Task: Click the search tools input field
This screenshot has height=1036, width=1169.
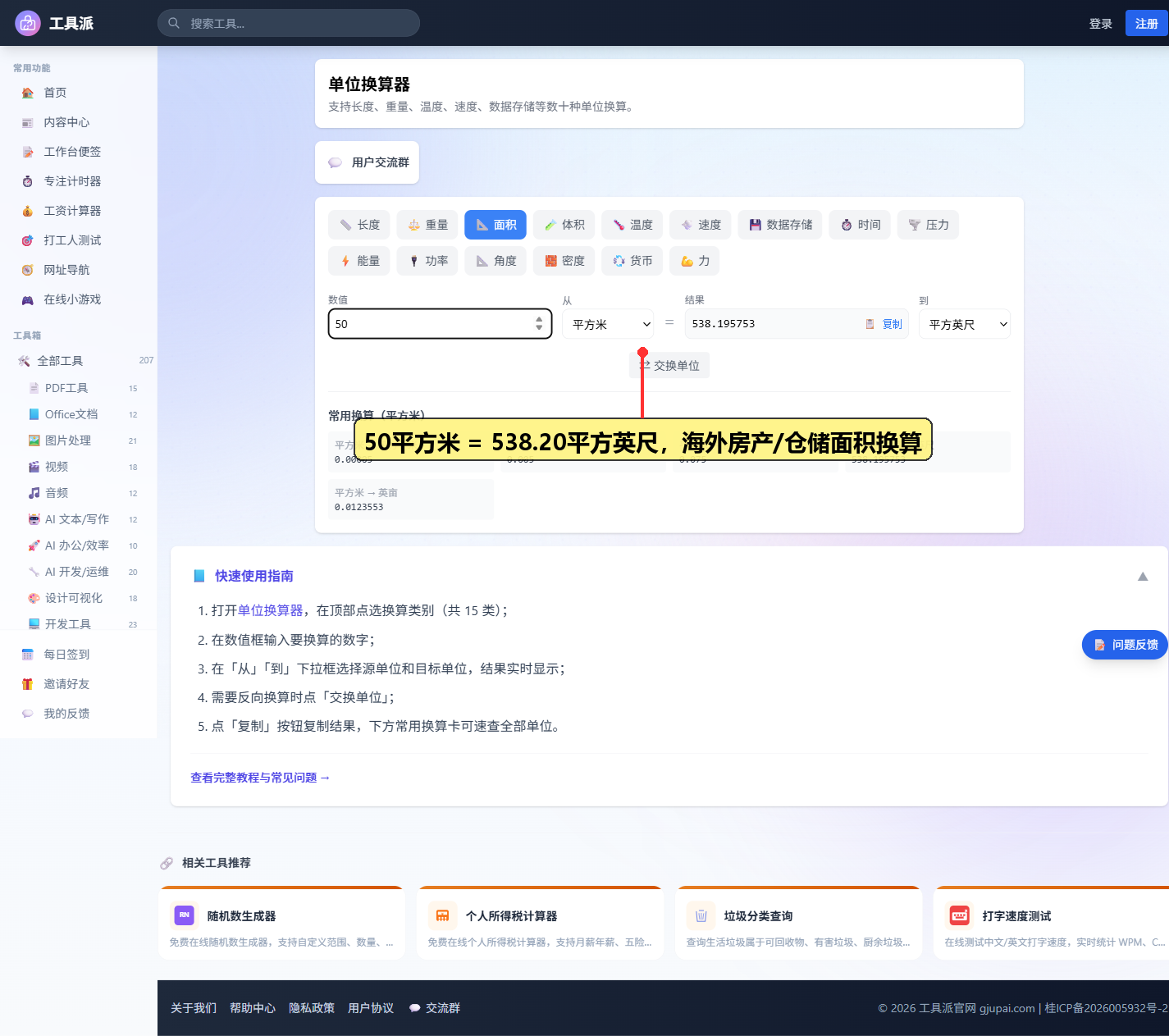Action: point(289,23)
